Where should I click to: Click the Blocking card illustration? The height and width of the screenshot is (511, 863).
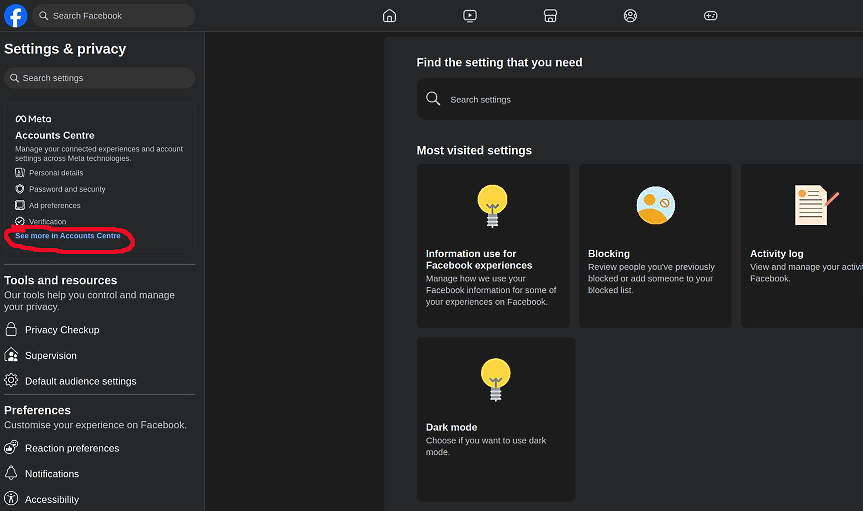click(656, 205)
